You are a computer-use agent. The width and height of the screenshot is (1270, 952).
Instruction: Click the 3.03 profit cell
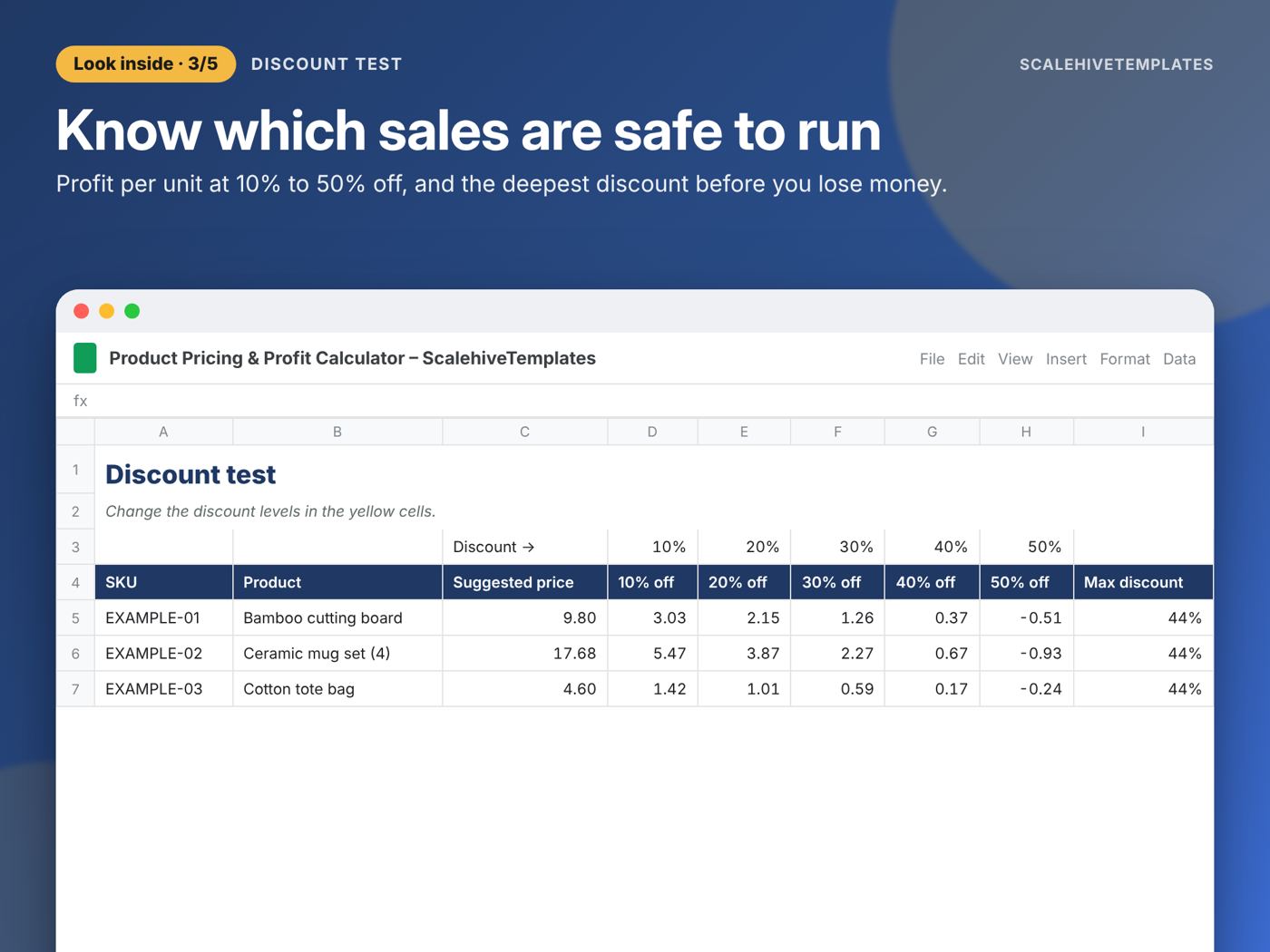pyautogui.click(x=652, y=617)
